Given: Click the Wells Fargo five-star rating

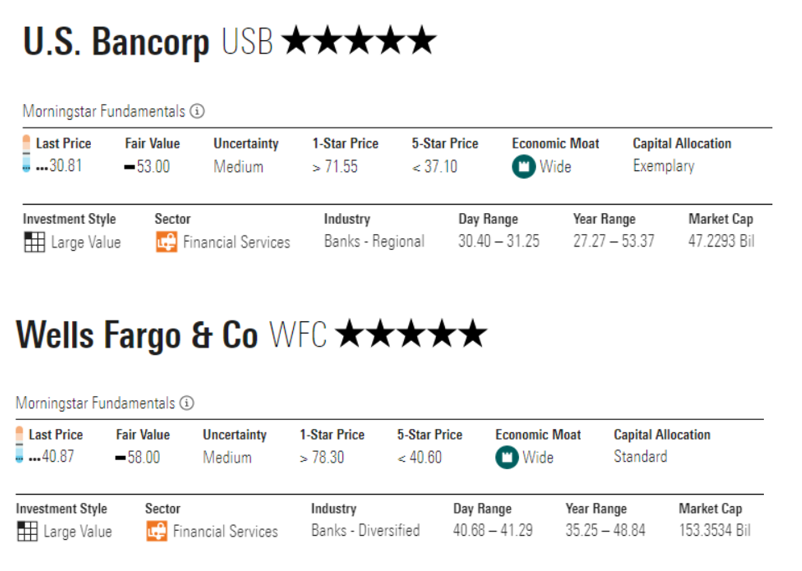Looking at the screenshot, I should pos(410,334).
